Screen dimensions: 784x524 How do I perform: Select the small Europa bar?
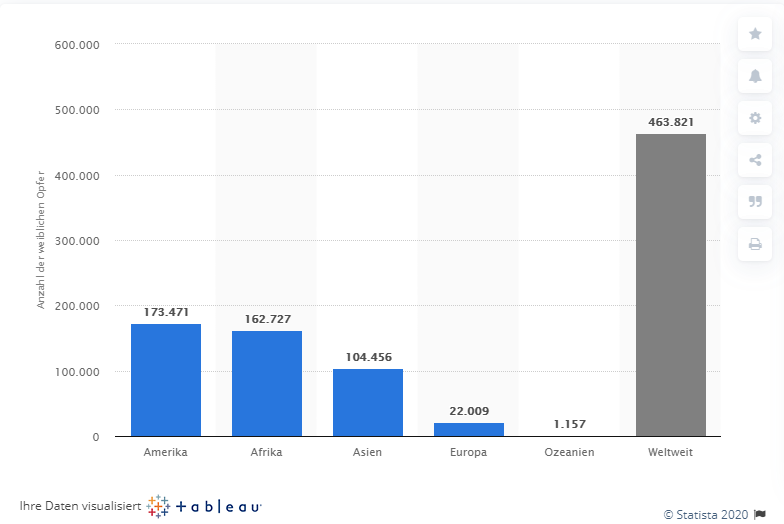[x=469, y=430]
